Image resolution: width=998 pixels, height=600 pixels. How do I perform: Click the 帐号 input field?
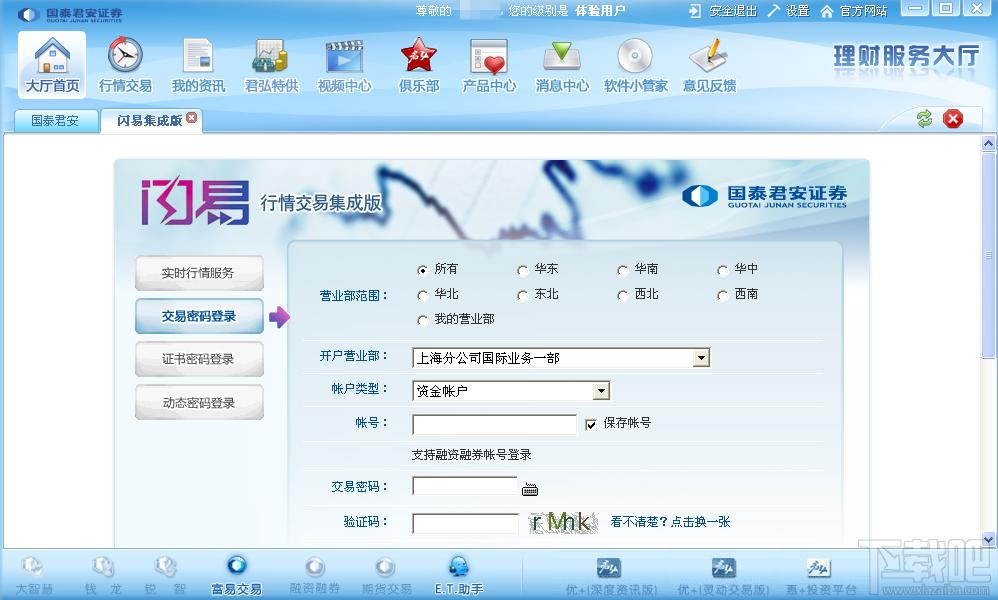point(495,424)
